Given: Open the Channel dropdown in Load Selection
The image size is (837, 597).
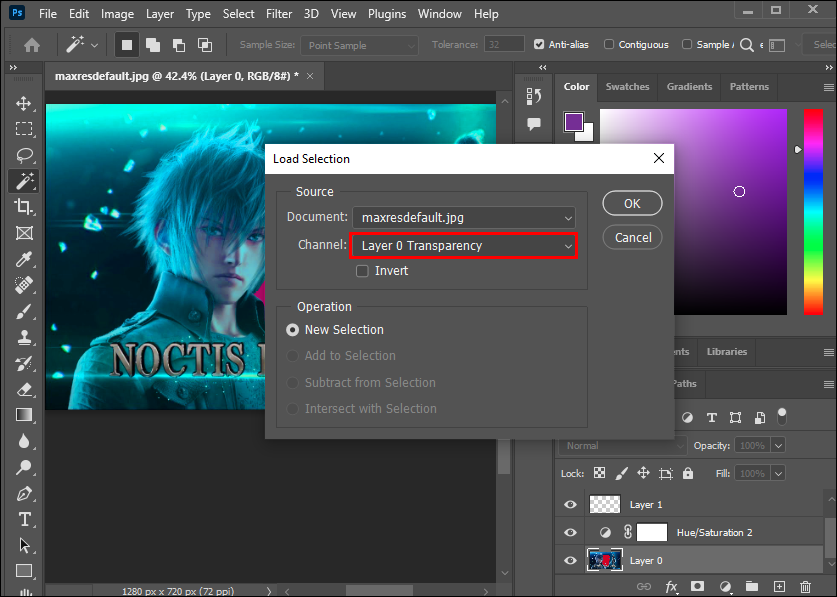Looking at the screenshot, I should click(x=463, y=246).
